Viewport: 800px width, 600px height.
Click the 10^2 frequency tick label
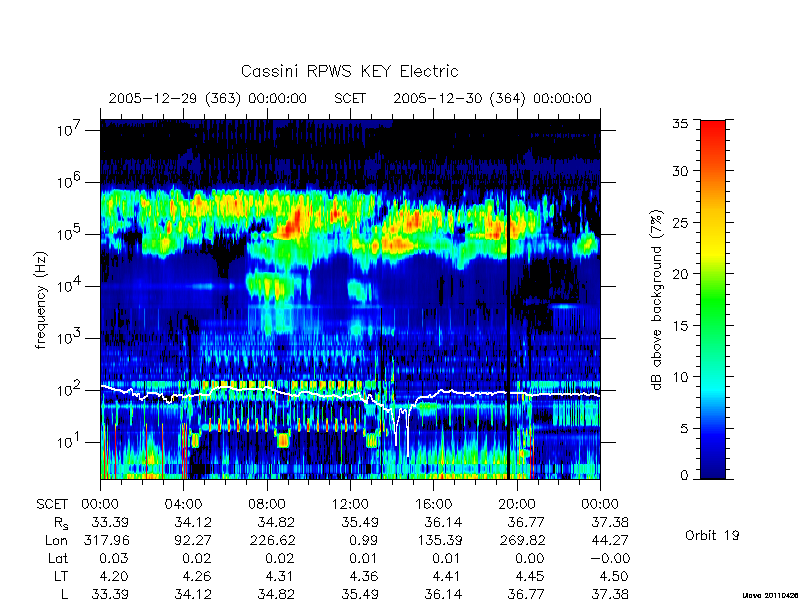click(70, 390)
